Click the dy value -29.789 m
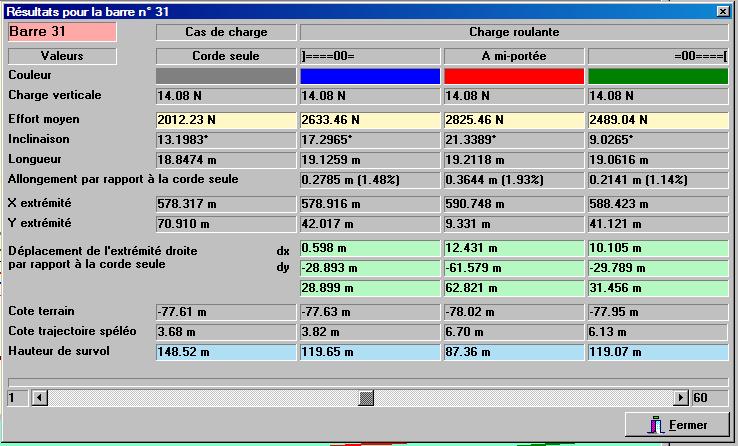 tap(658, 268)
